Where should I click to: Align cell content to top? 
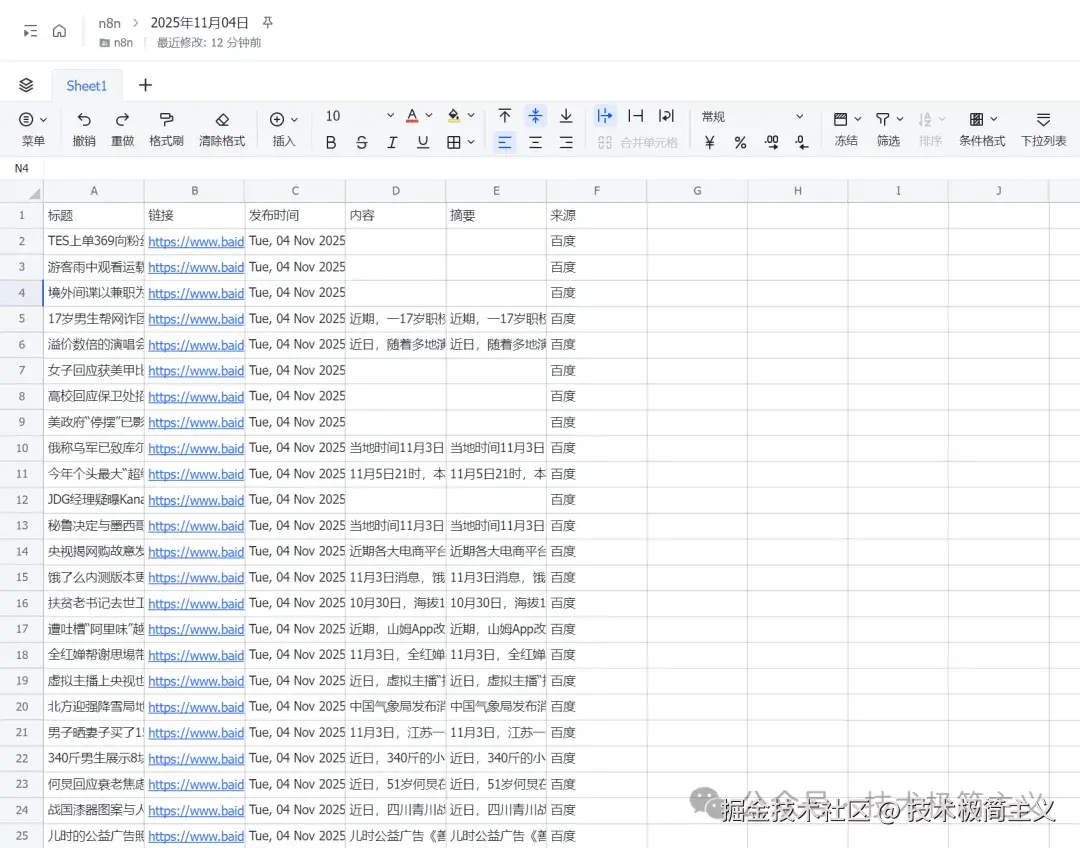coord(505,116)
